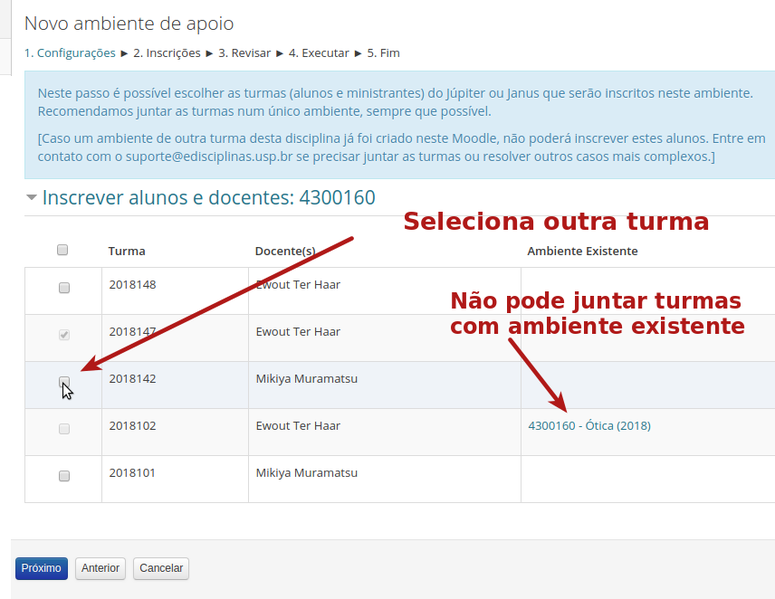This screenshot has width=775, height=599.
Task: Click the Cancelar button
Action: (x=161, y=568)
